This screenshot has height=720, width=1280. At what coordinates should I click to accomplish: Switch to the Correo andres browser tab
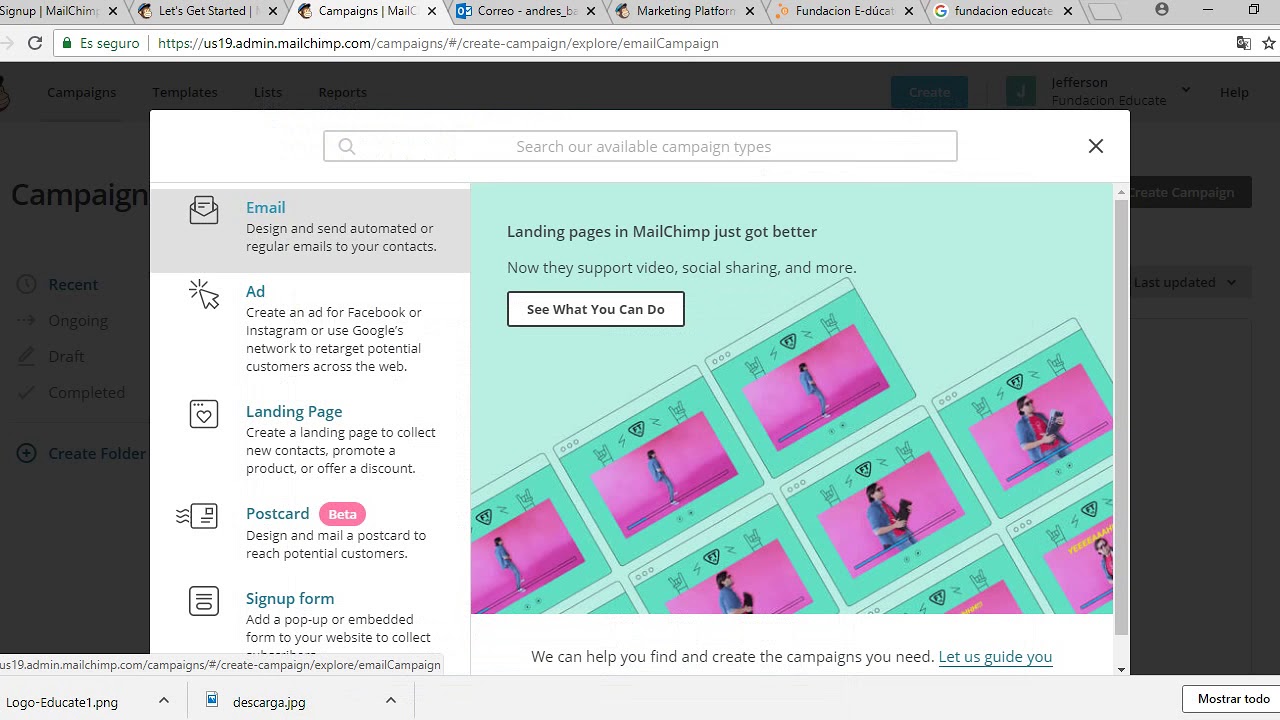coord(527,11)
